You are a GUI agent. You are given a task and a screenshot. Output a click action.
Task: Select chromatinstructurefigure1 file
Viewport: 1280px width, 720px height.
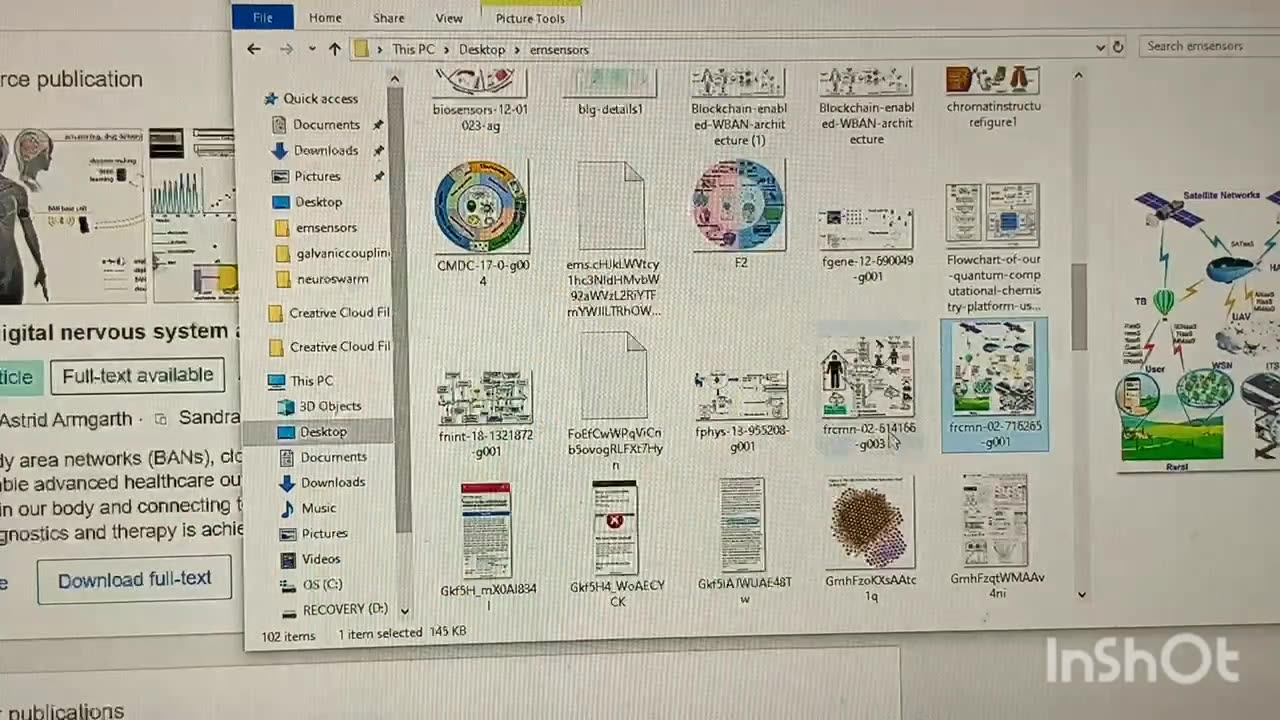[x=993, y=98]
